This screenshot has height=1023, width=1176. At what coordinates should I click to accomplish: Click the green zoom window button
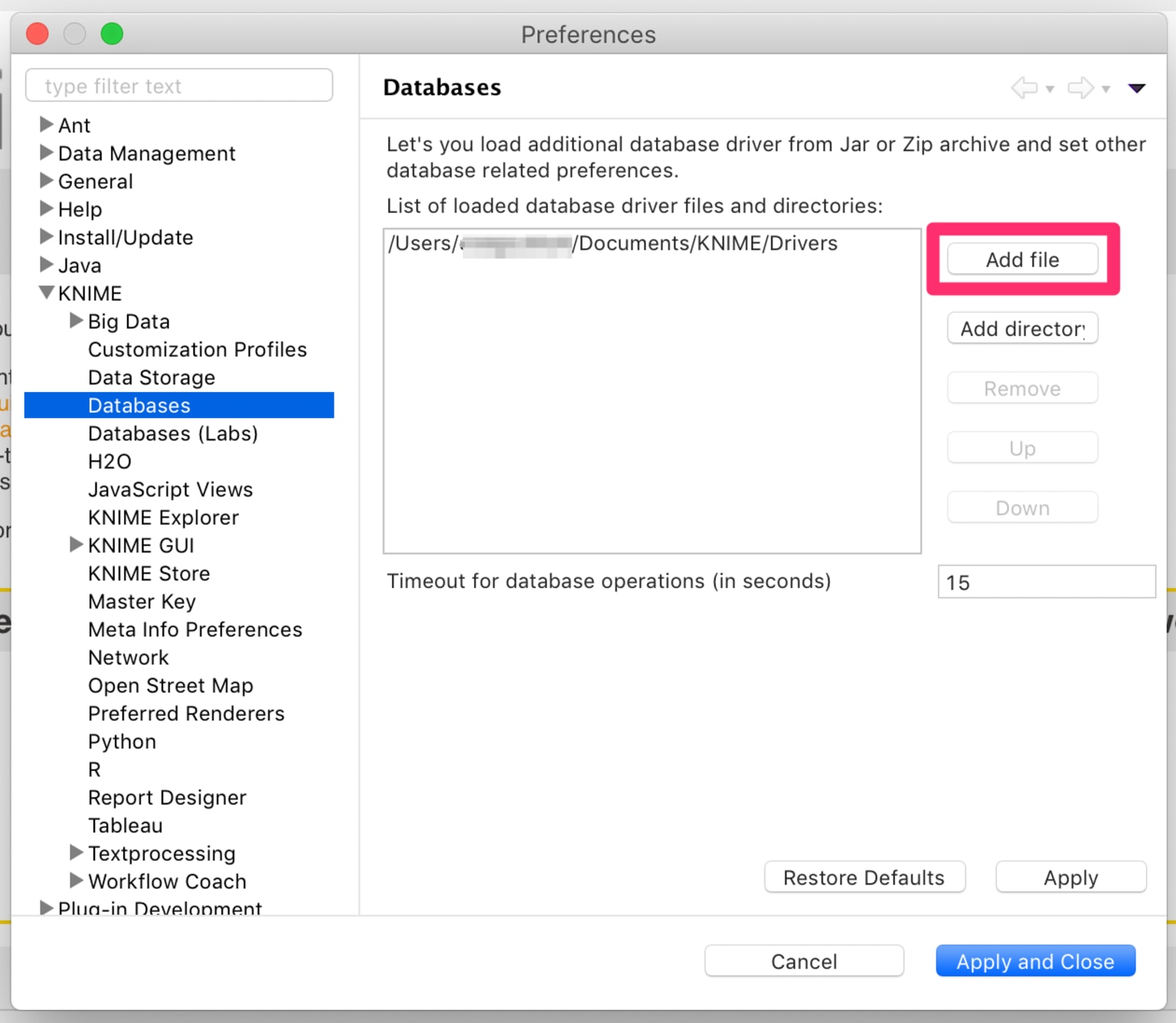(x=112, y=34)
